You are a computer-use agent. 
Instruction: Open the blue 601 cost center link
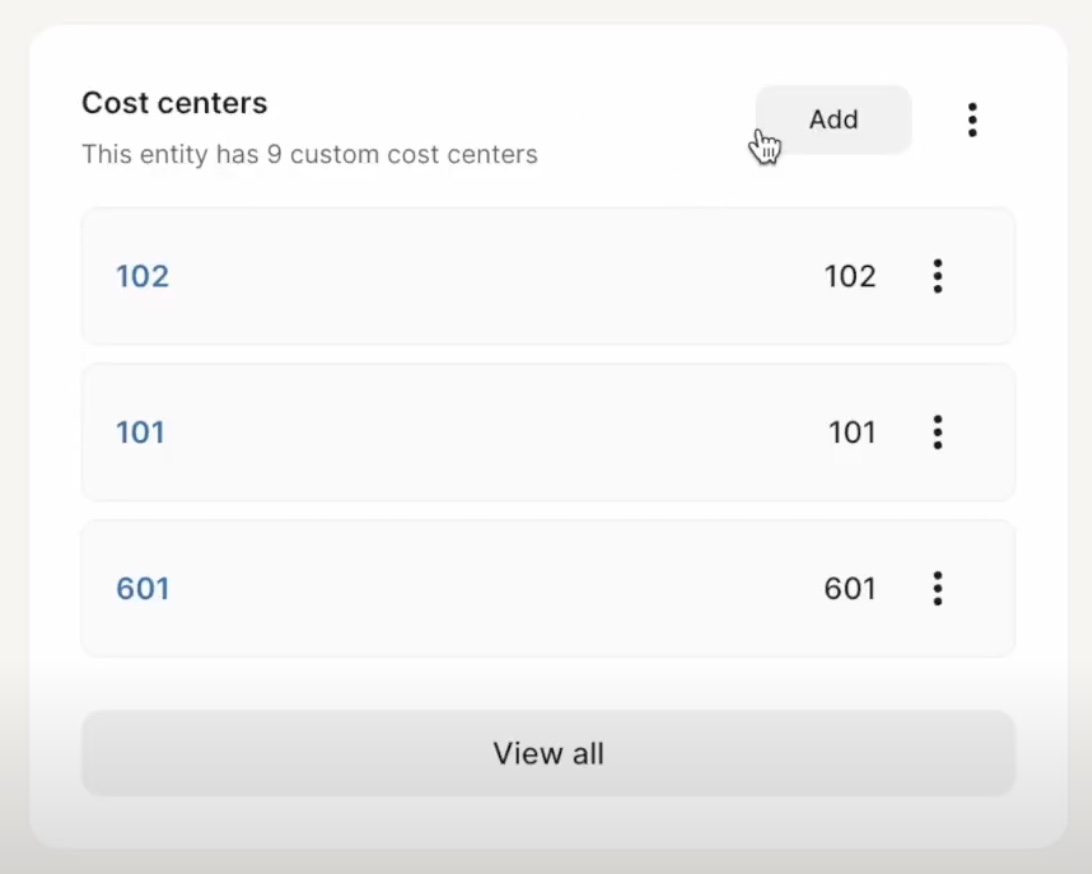[142, 588]
